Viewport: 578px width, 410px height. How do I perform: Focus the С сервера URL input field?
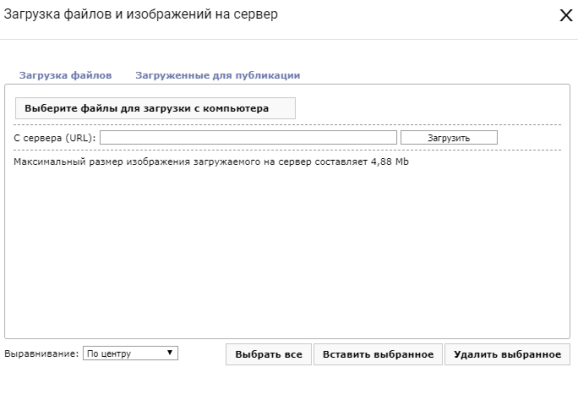[x=248, y=138]
